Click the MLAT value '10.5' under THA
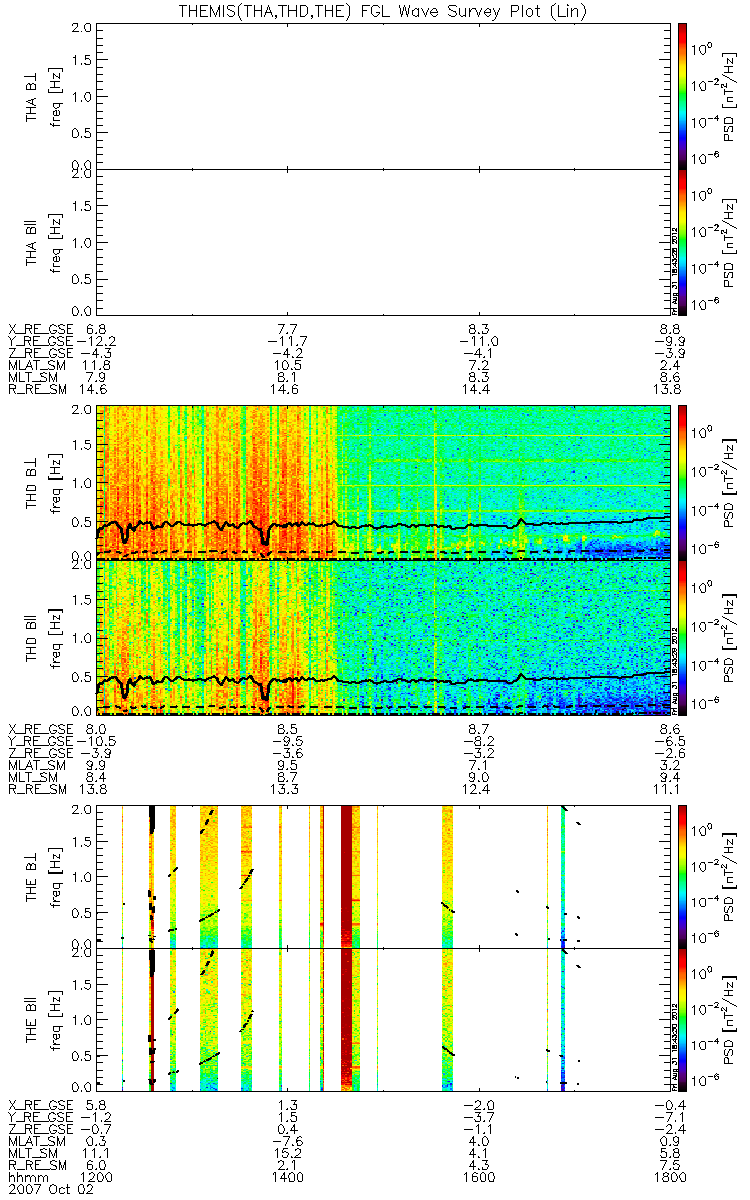This screenshot has height=1200, width=750. tap(287, 367)
